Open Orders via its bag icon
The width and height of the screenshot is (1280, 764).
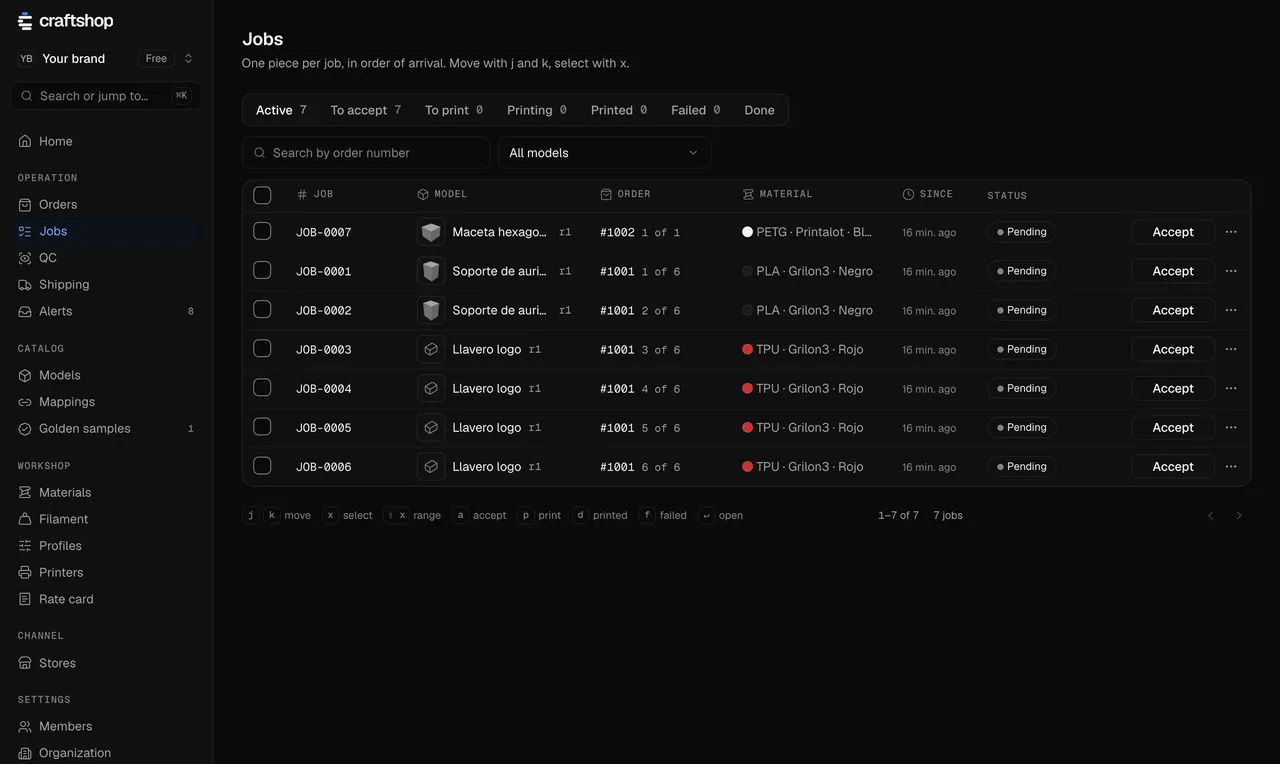point(25,204)
